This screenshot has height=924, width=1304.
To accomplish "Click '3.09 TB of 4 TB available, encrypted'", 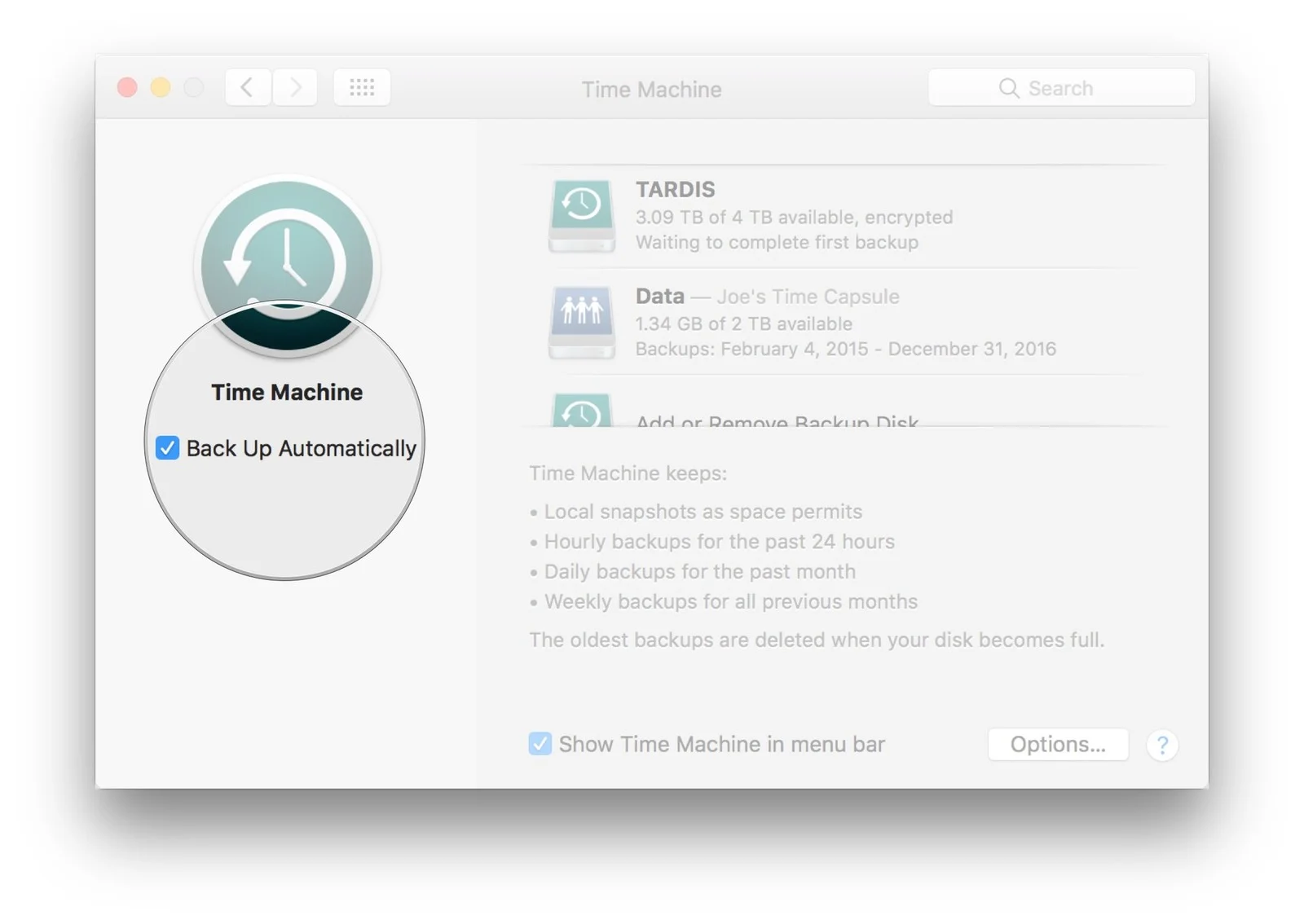I will click(x=794, y=218).
